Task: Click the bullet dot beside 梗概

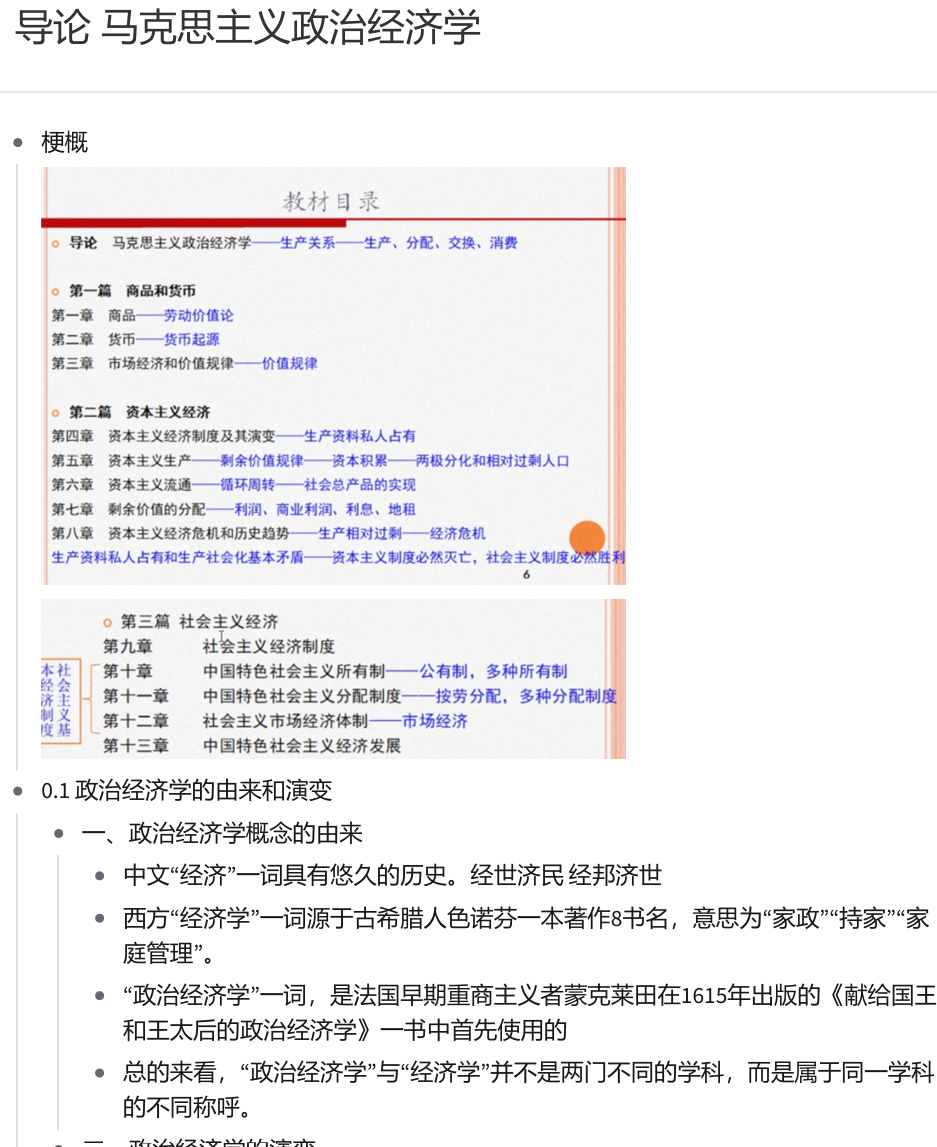Action: pyautogui.click(x=18, y=143)
